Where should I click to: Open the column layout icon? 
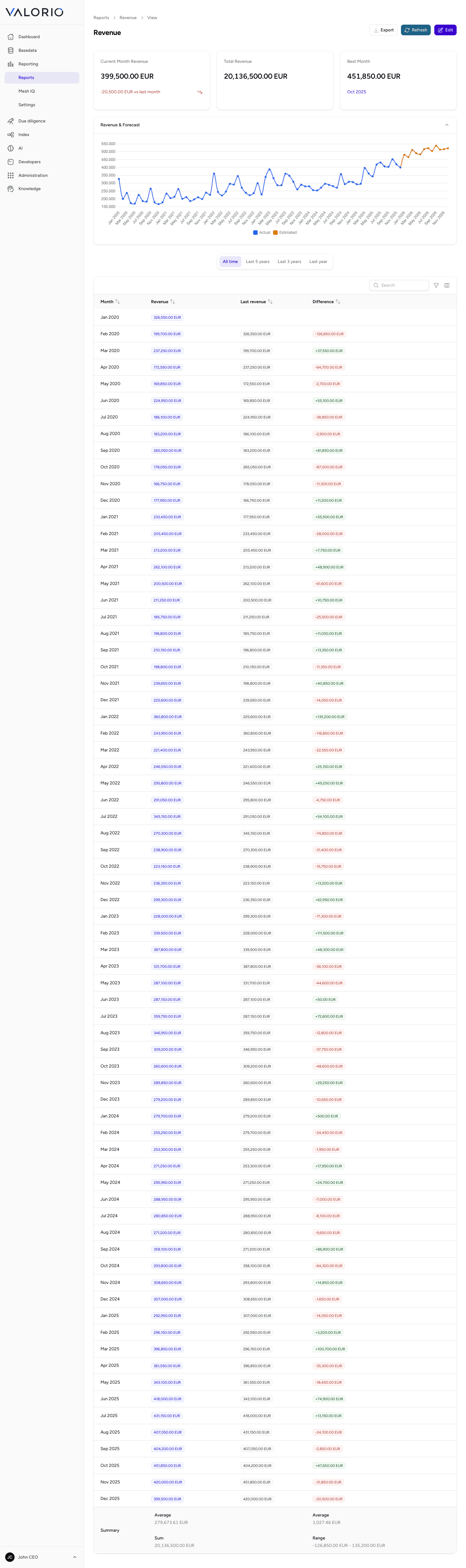447,285
